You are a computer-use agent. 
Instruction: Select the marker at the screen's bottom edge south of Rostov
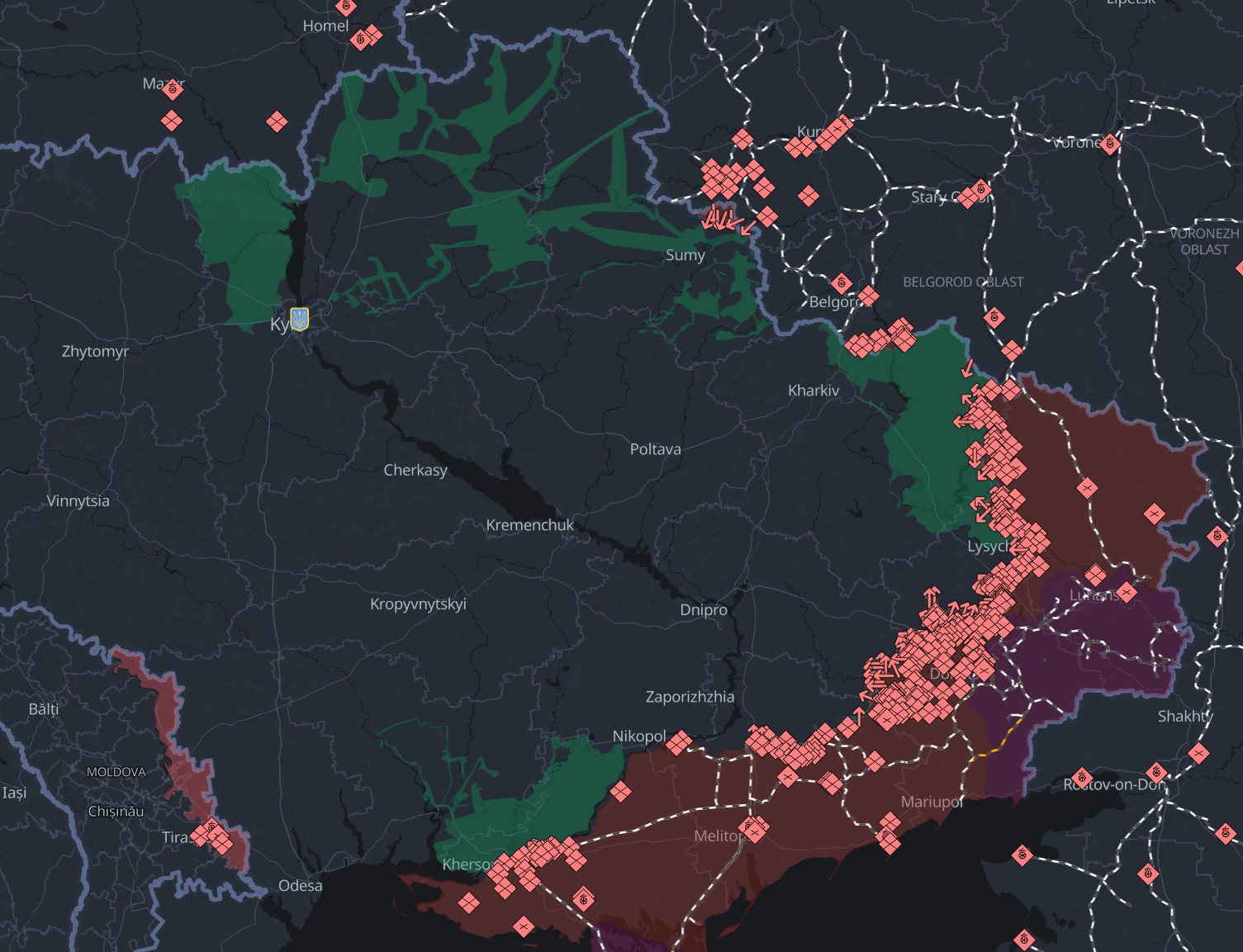tap(1024, 939)
